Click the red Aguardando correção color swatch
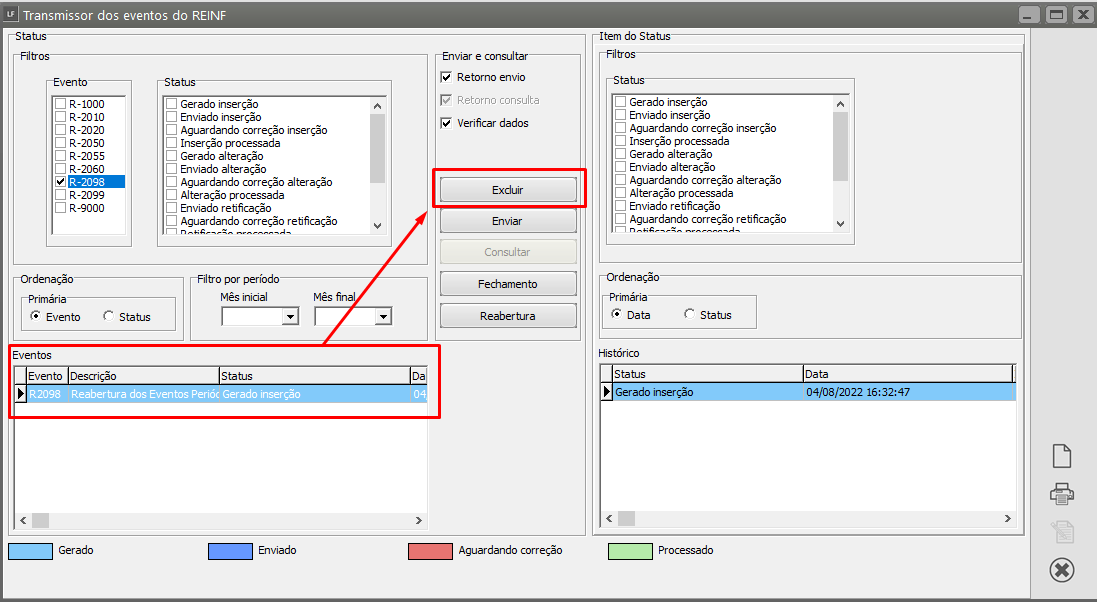Image resolution: width=1097 pixels, height=602 pixels. click(429, 551)
